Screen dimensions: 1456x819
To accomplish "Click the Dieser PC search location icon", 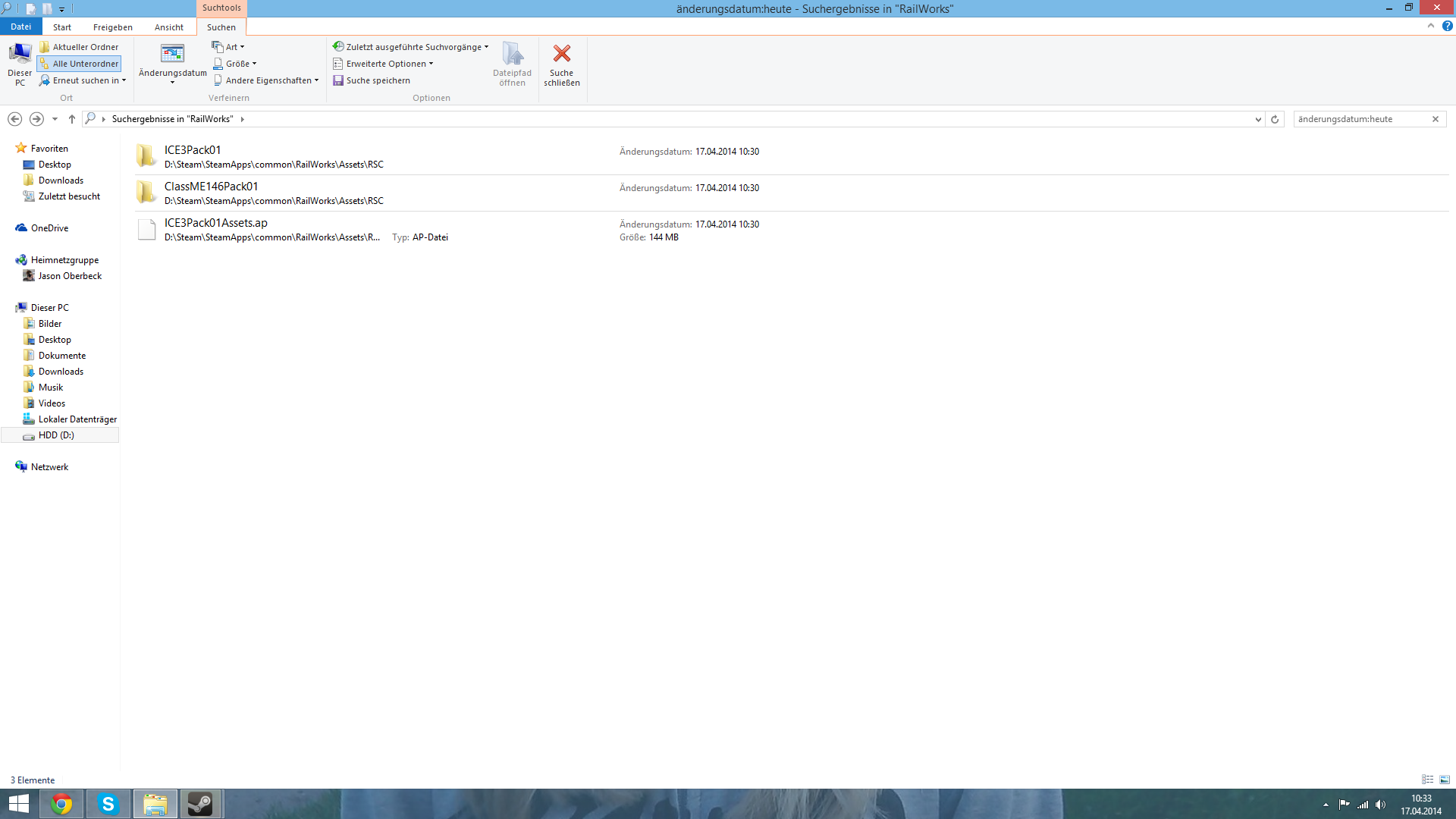I will (x=20, y=55).
